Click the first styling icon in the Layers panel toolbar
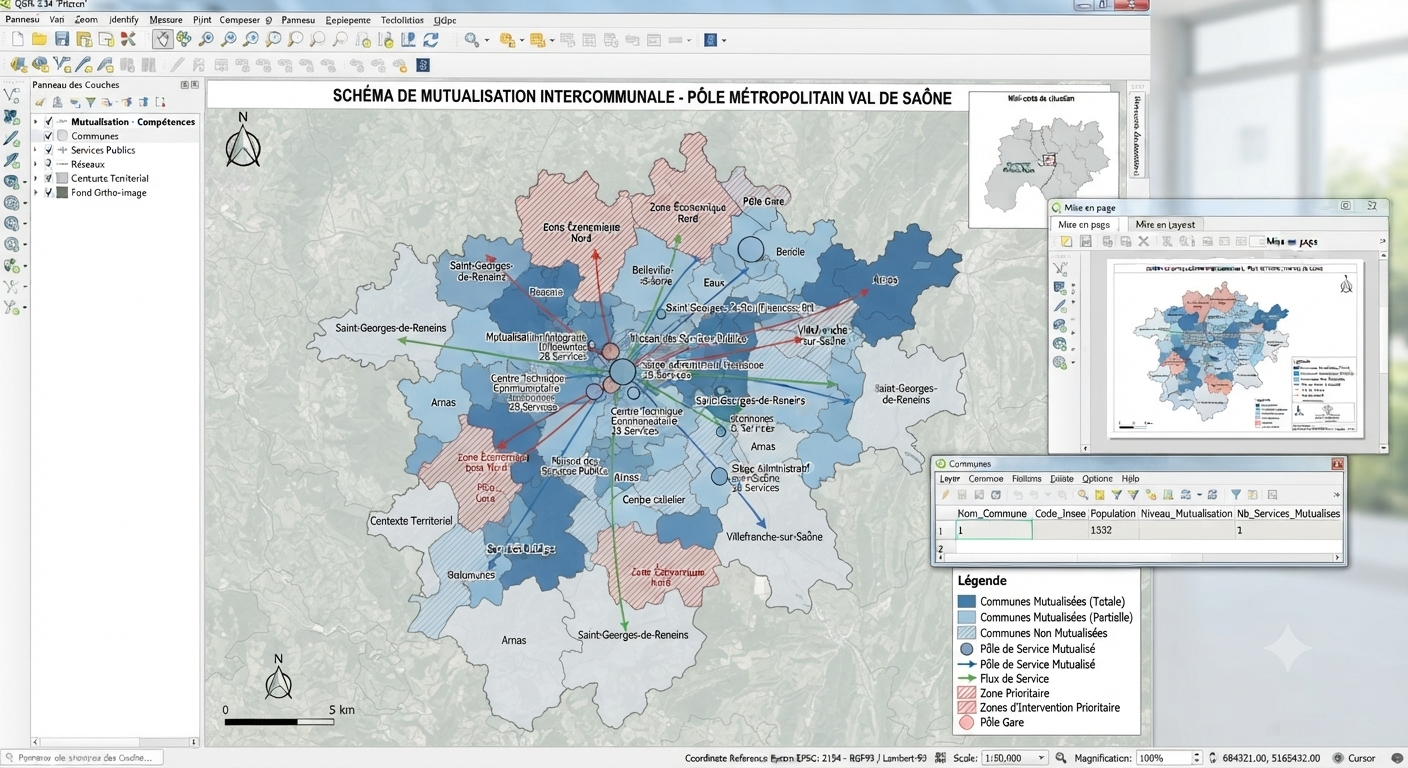This screenshot has width=1408, height=768. [x=40, y=102]
